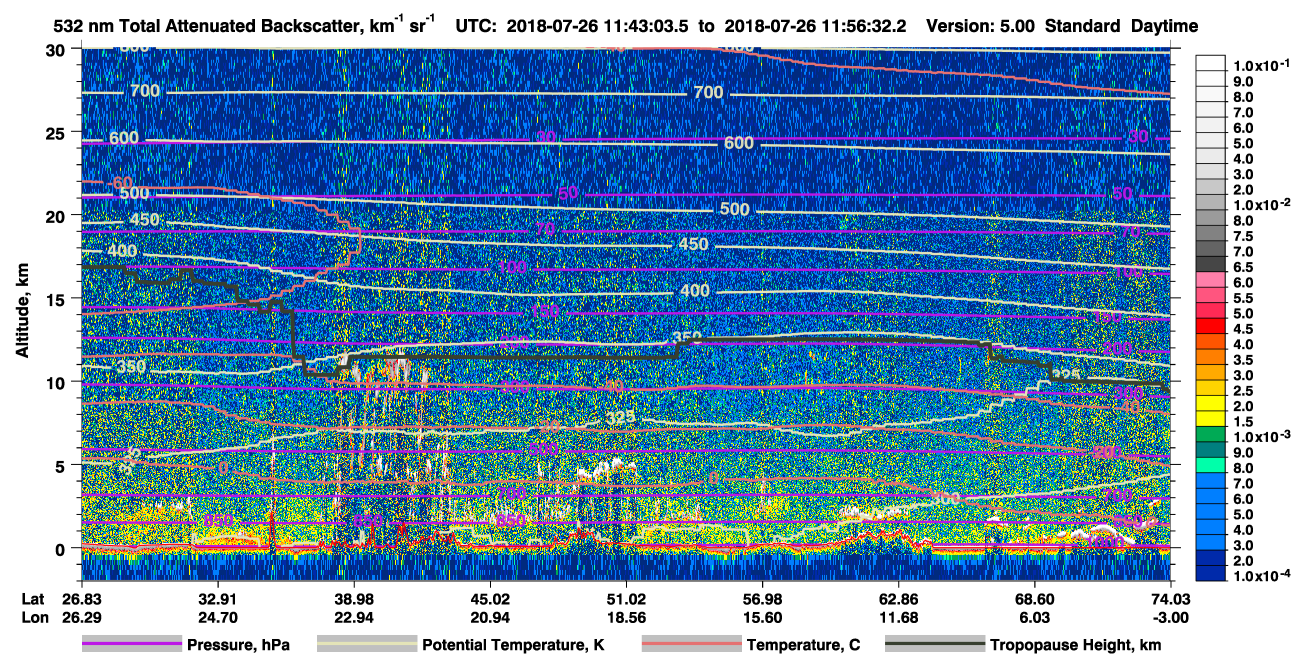Click the Lat row label
The width and height of the screenshot is (1300, 667).
[x=33, y=598]
